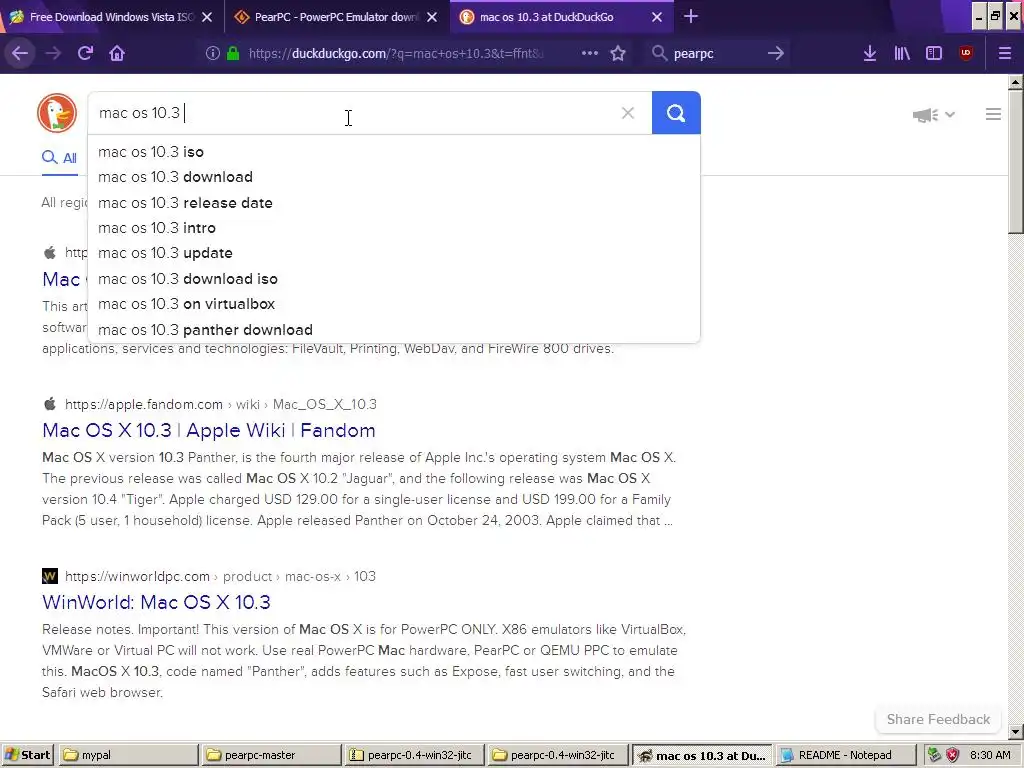Screen dimensions: 1024x768
Task: Click in the DuckDuckGo search input field
Action: tap(370, 113)
